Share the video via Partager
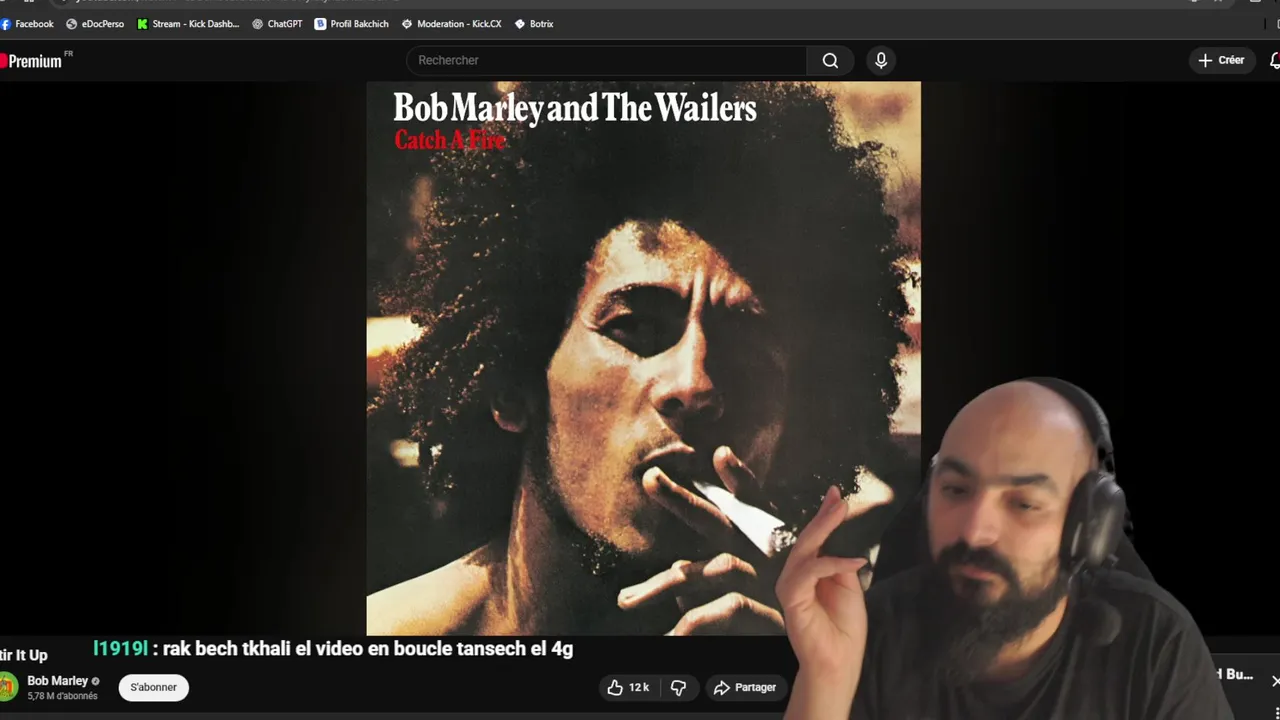The image size is (1280, 720). [x=745, y=687]
